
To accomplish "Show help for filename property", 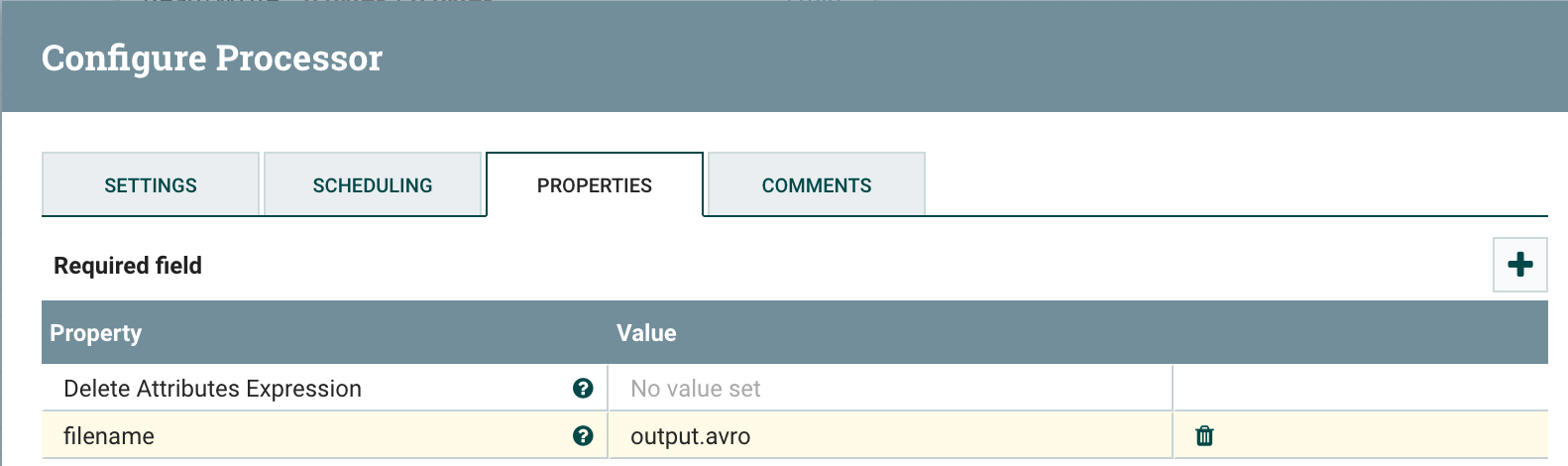I will (583, 436).
